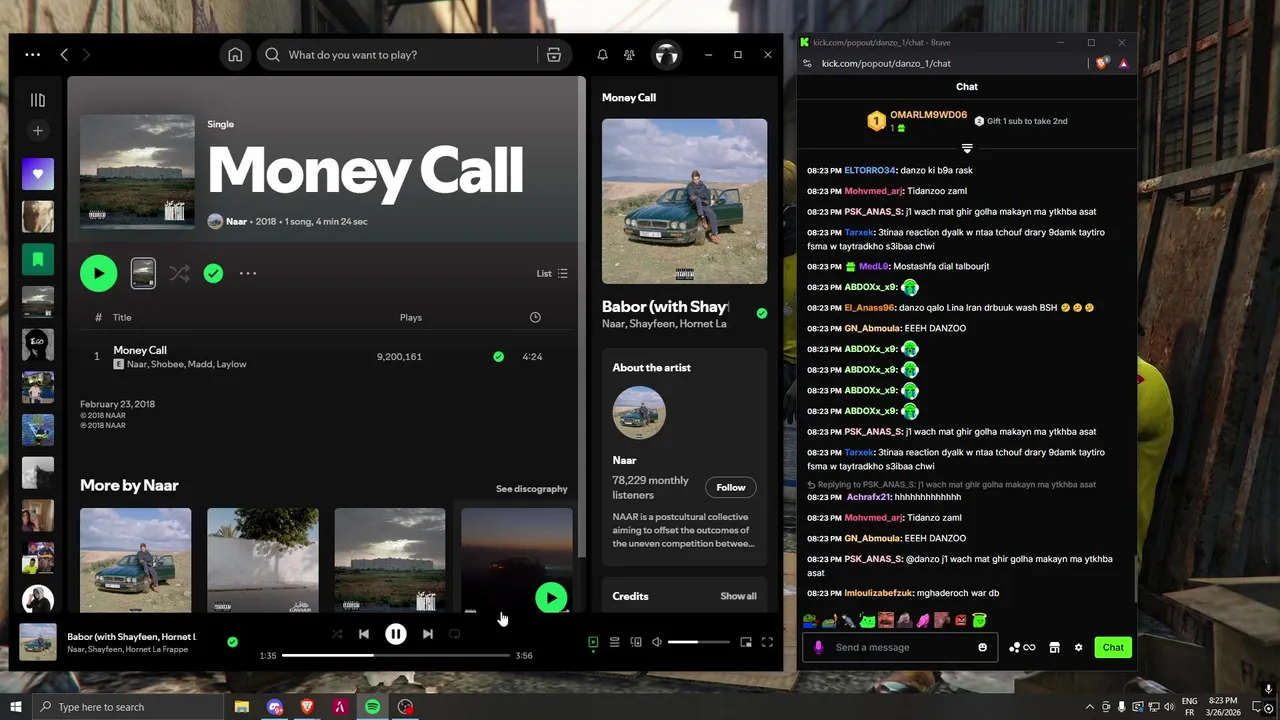Go back with the Spotify left arrow
Screen dimensions: 1280x720
click(64, 55)
